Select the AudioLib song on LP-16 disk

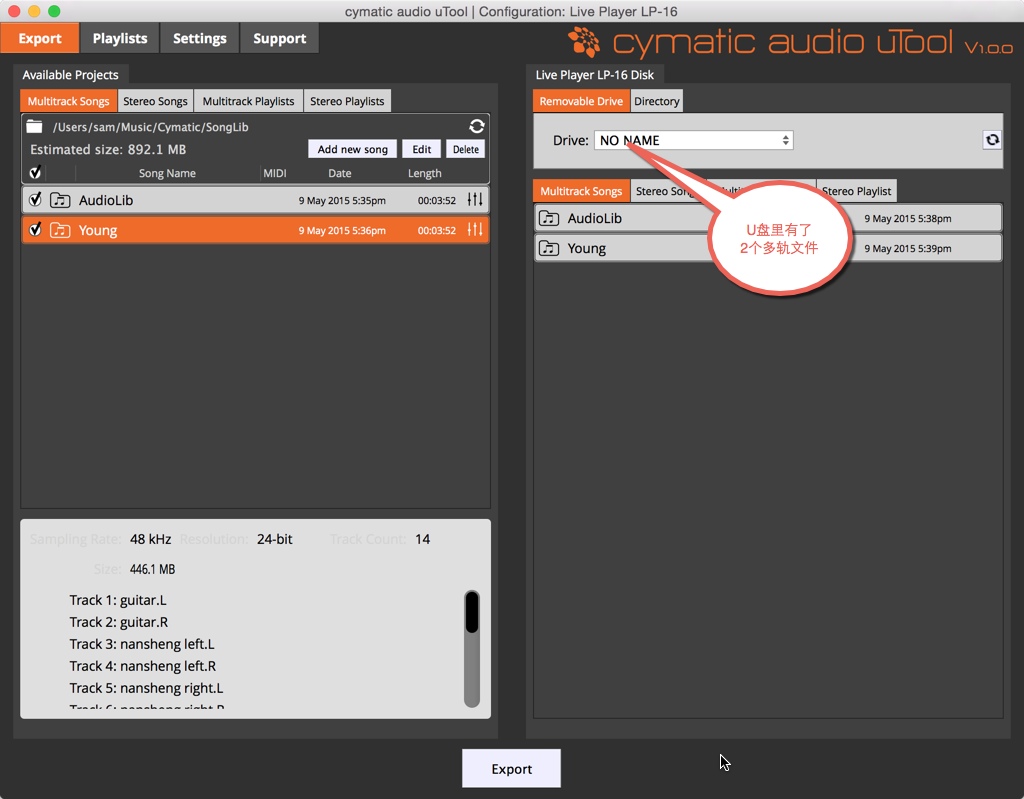click(x=768, y=218)
